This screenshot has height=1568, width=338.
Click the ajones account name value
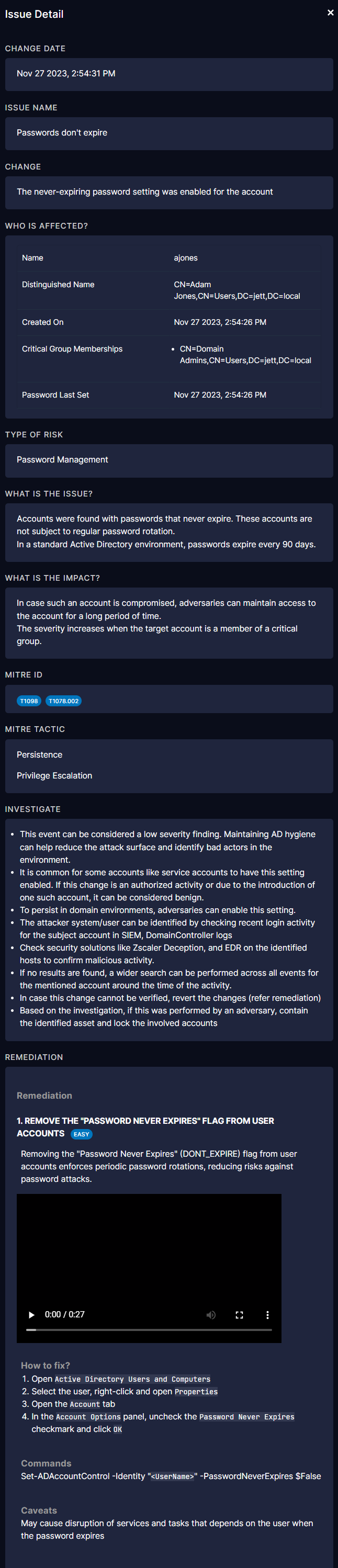click(x=186, y=258)
